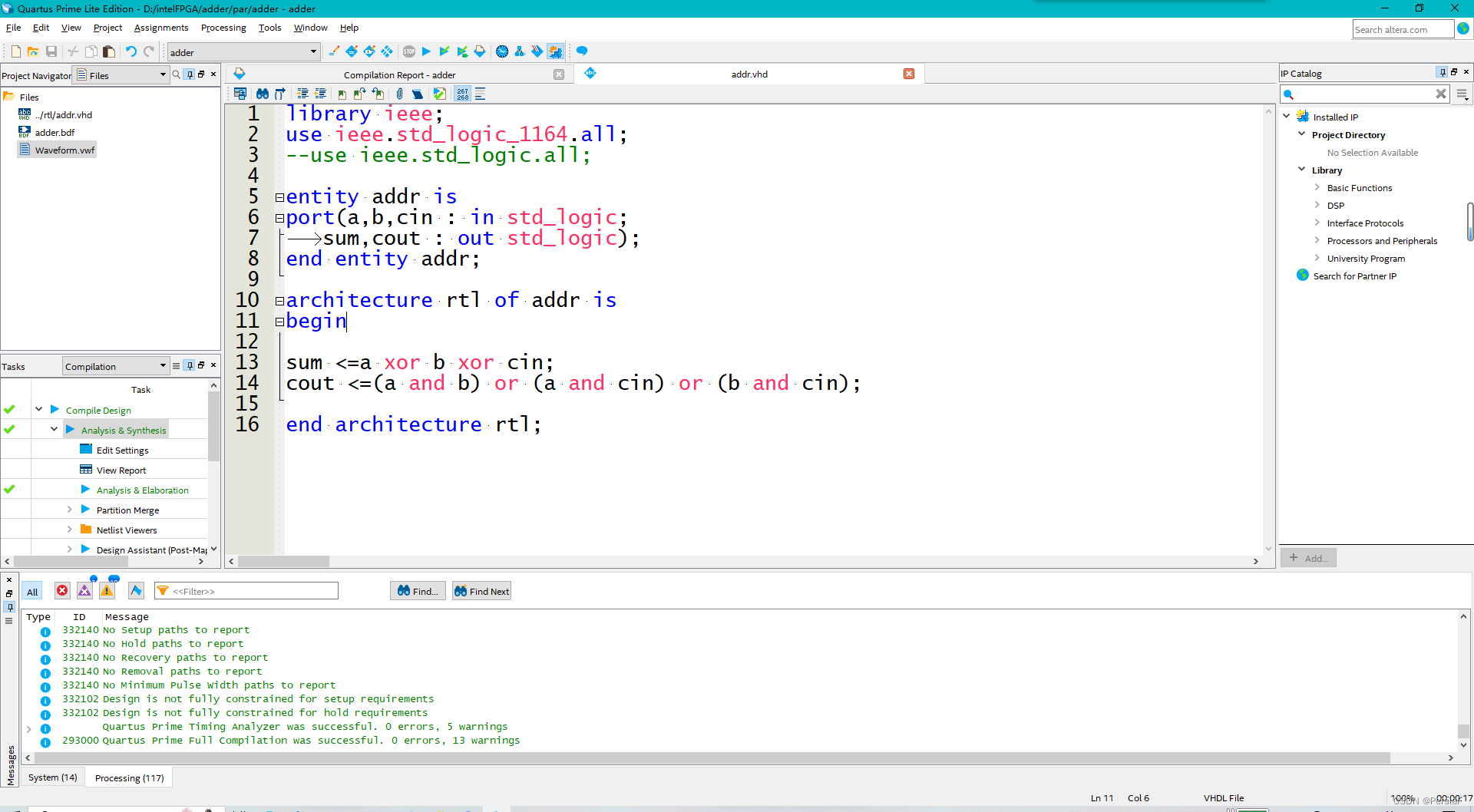Expand the Partition Merge task

pyautogui.click(x=69, y=510)
